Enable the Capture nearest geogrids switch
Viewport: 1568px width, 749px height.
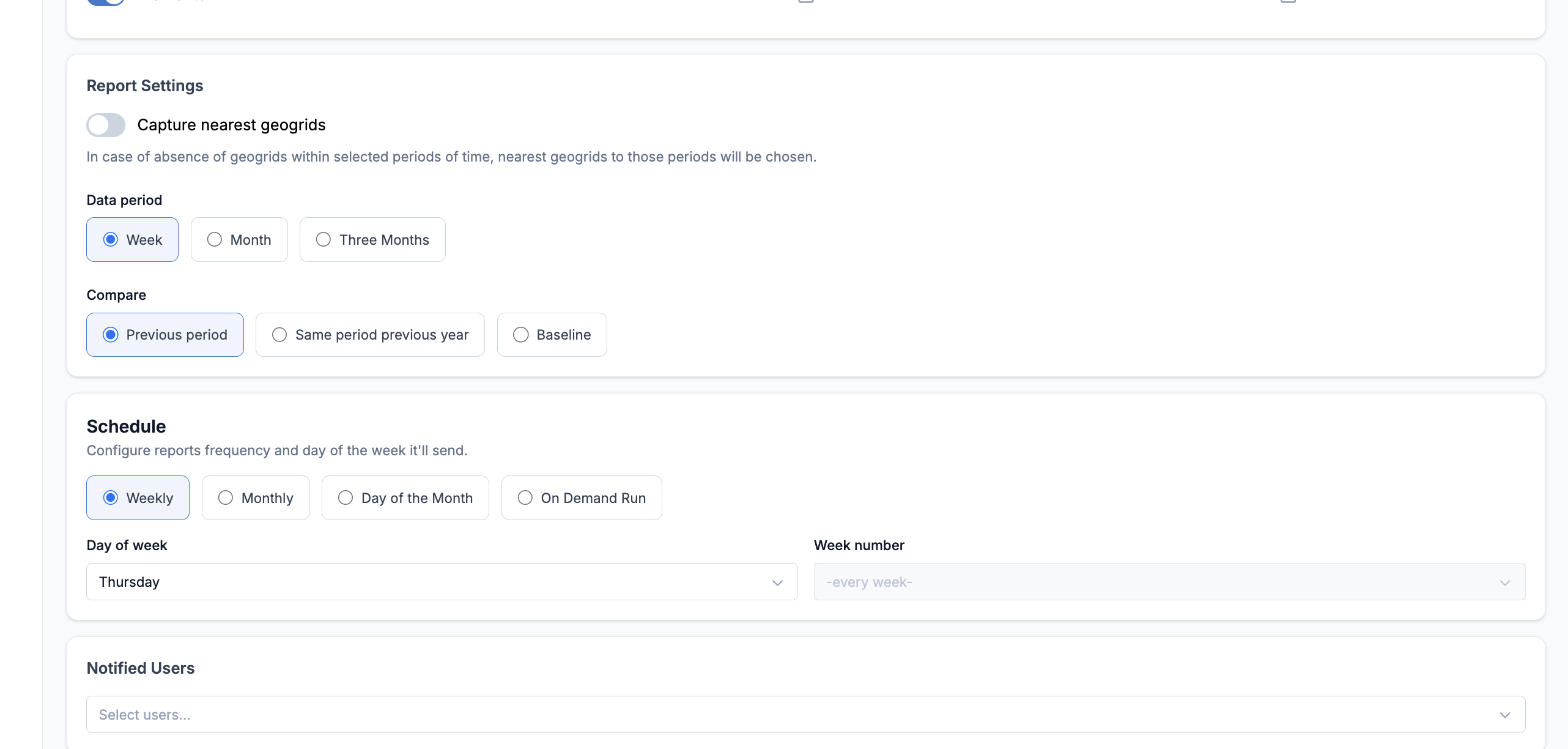[x=106, y=125]
